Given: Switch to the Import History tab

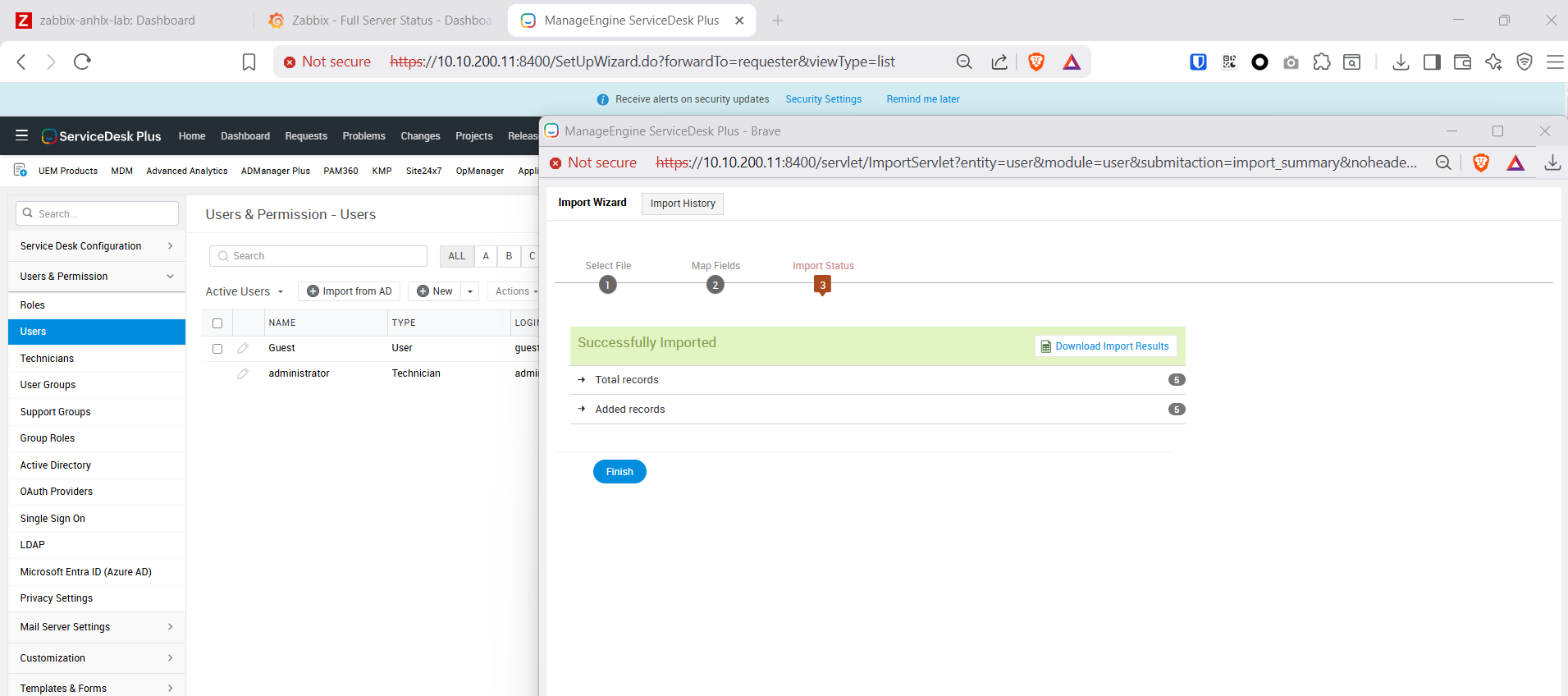Looking at the screenshot, I should 682,204.
